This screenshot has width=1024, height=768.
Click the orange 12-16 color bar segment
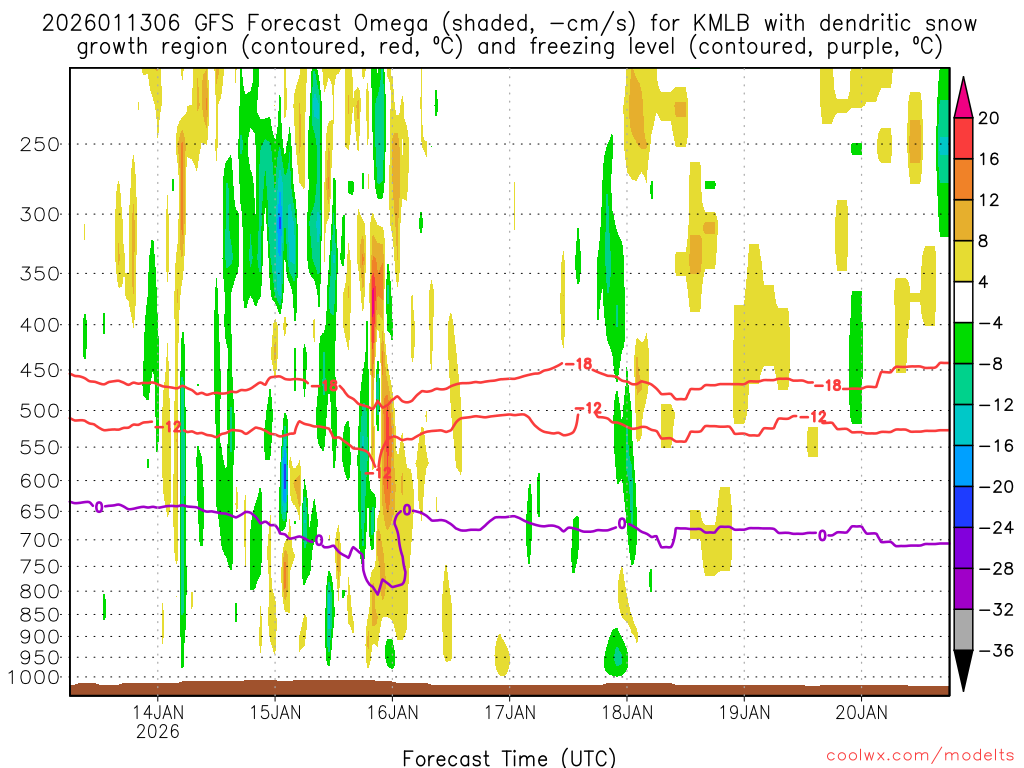point(963,179)
